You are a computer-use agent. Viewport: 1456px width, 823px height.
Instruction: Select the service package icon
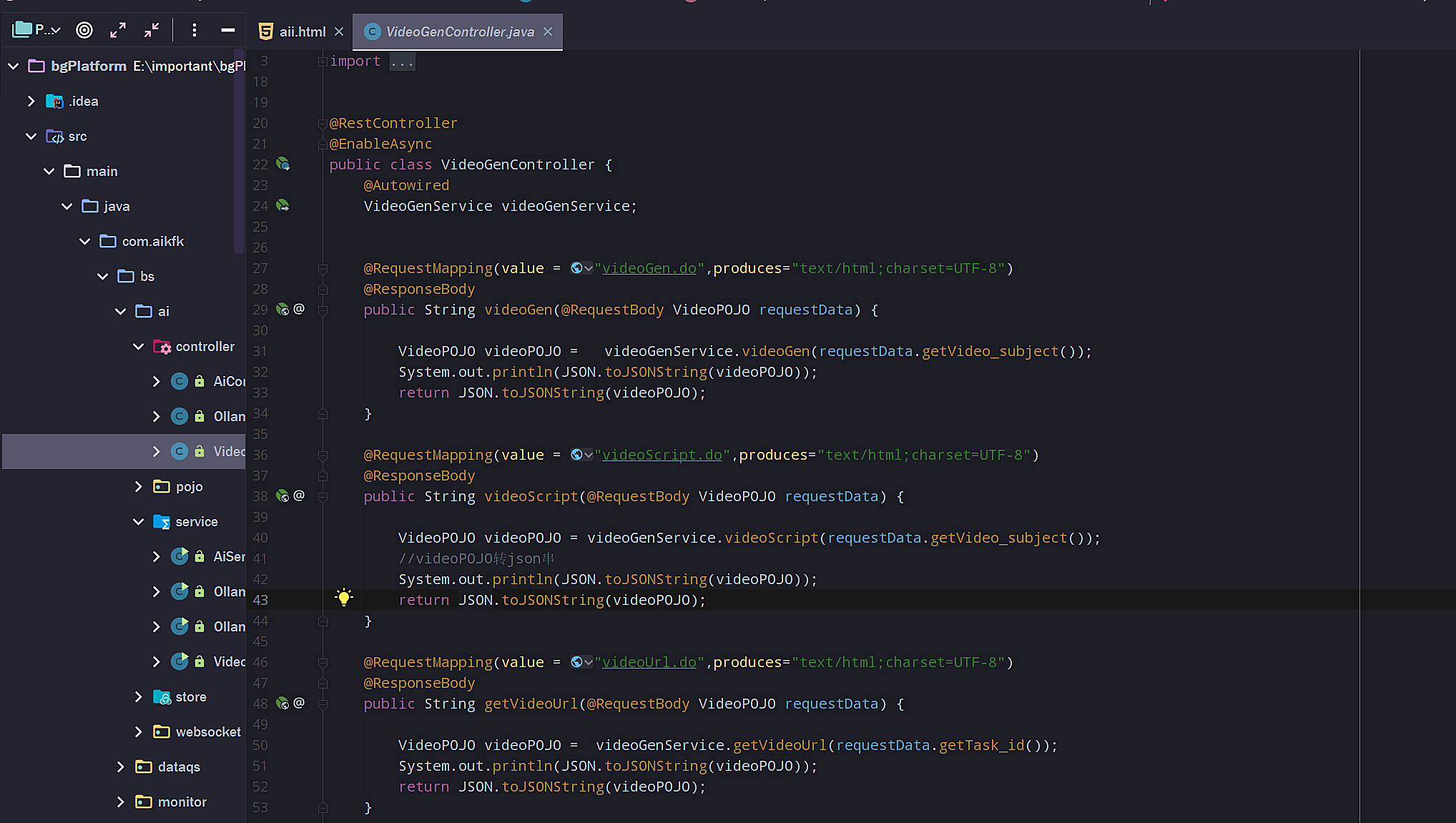pyautogui.click(x=162, y=522)
